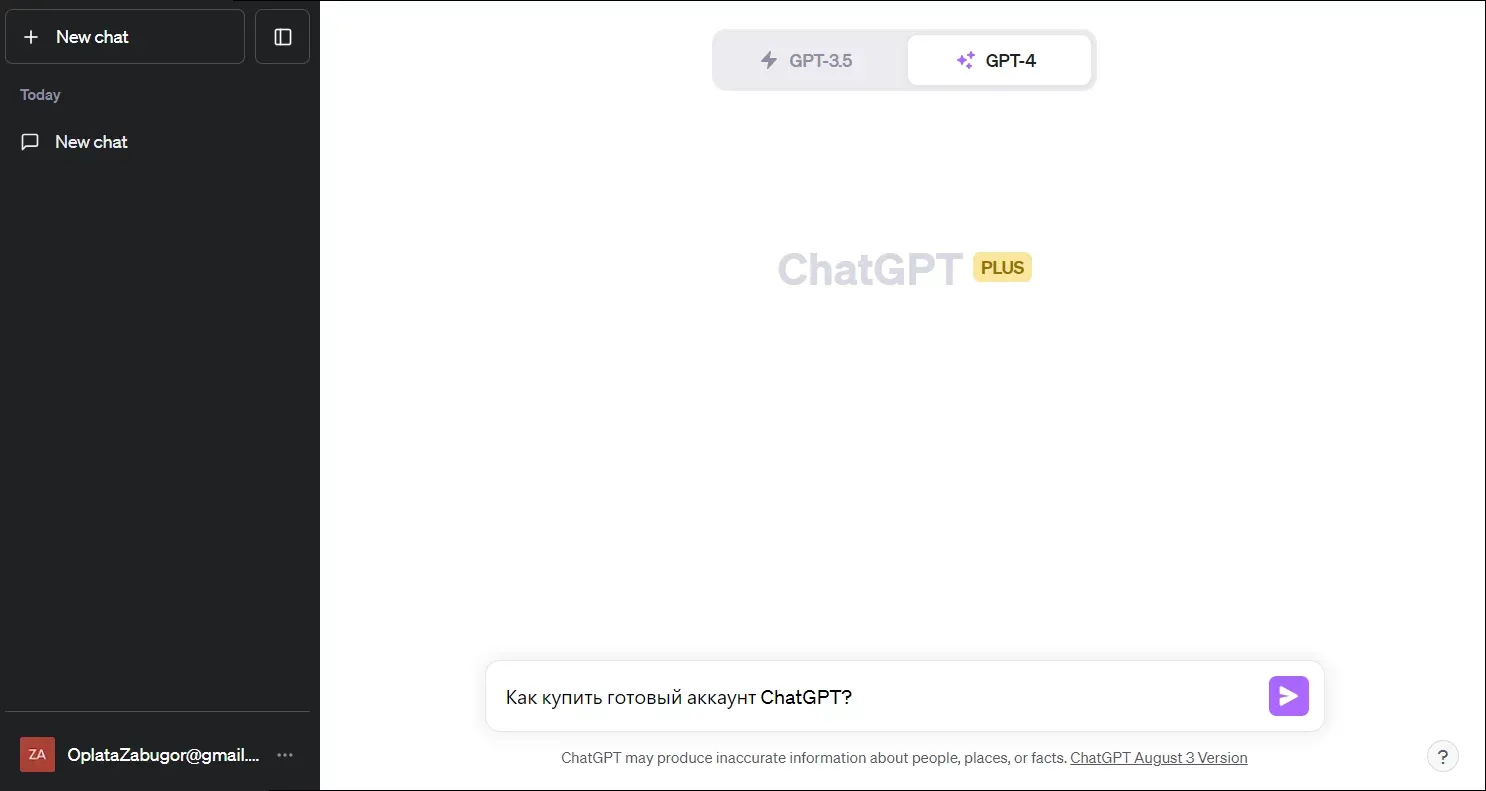Viewport: 1486px width, 791px height.
Task: Click the plus icon beside New chat
Action: pos(31,37)
